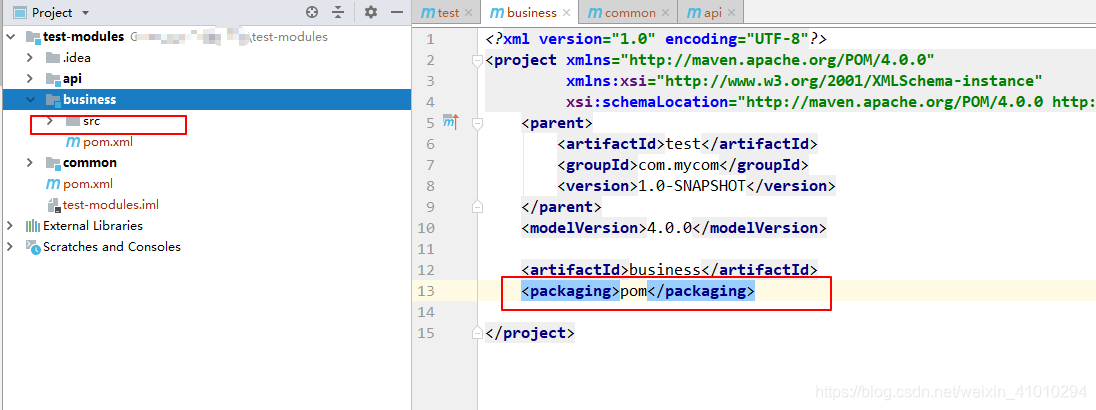Select the src folder
Screen dimensions: 1096x410
92,120
